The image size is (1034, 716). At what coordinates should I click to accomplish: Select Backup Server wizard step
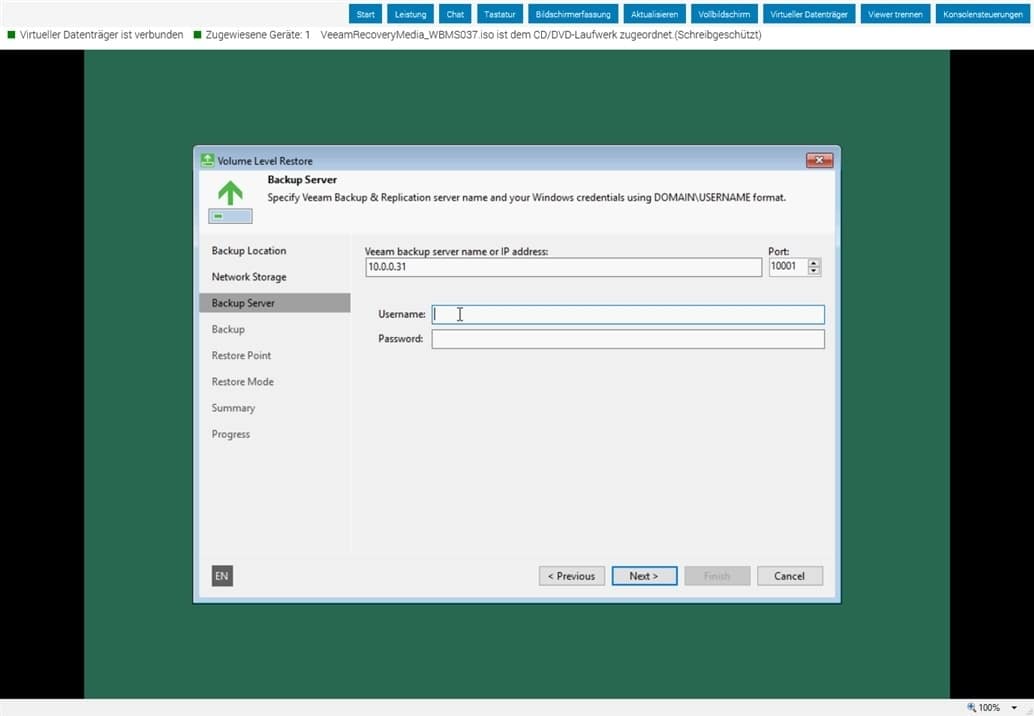pyautogui.click(x=274, y=303)
